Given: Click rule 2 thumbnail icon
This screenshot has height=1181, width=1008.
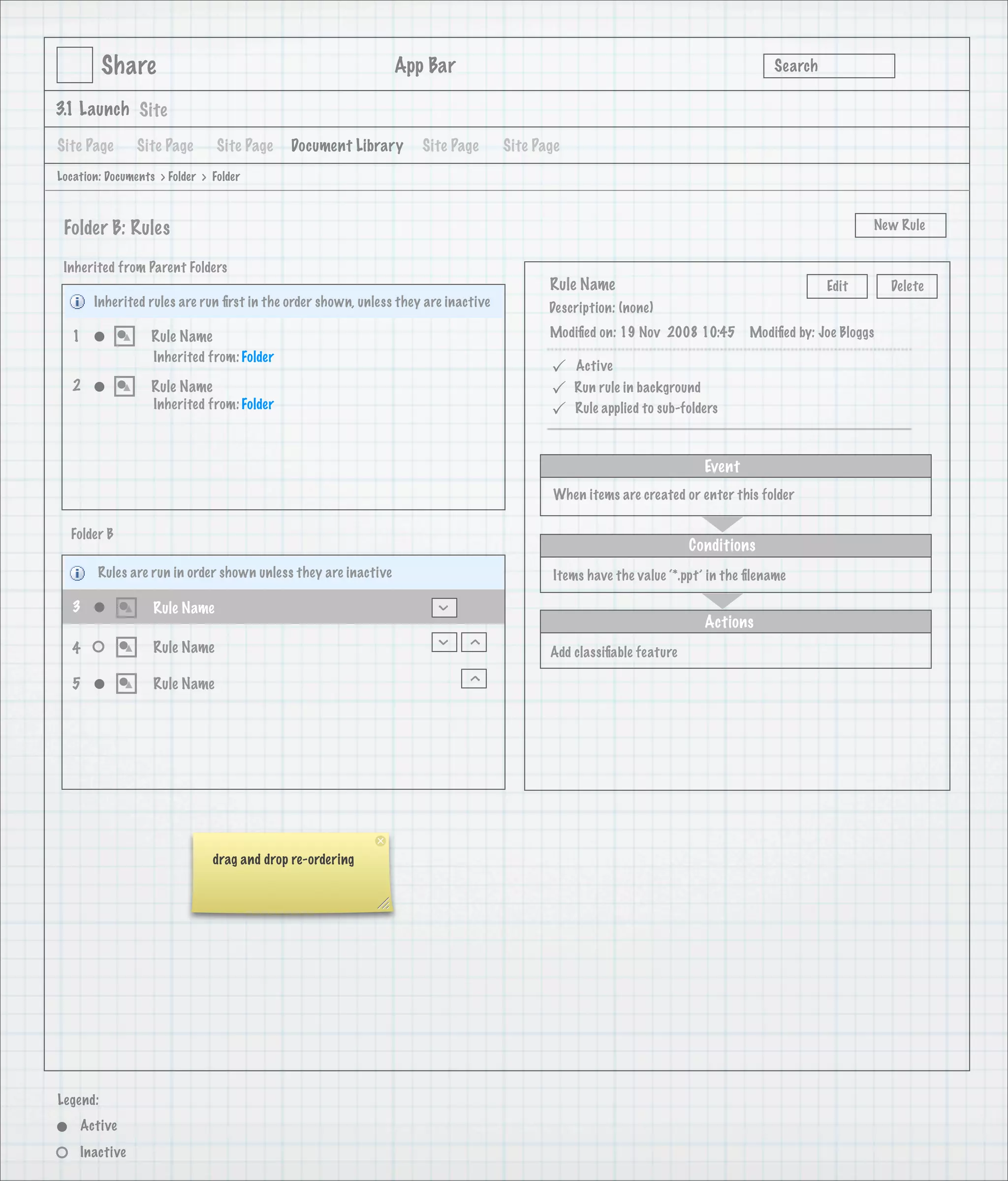Looking at the screenshot, I should 125,386.
